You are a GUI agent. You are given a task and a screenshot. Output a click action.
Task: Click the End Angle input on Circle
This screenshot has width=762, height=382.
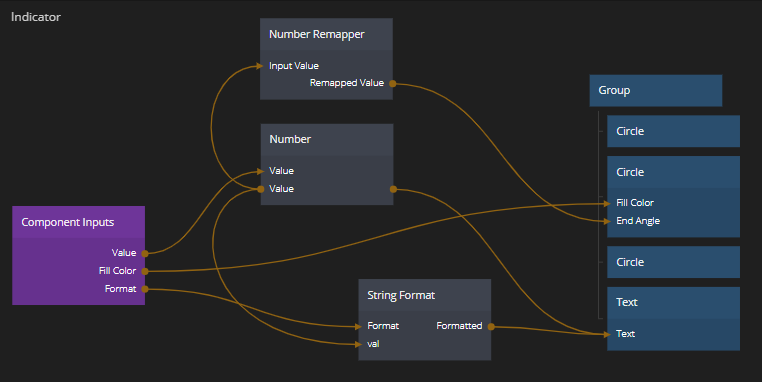click(638, 221)
